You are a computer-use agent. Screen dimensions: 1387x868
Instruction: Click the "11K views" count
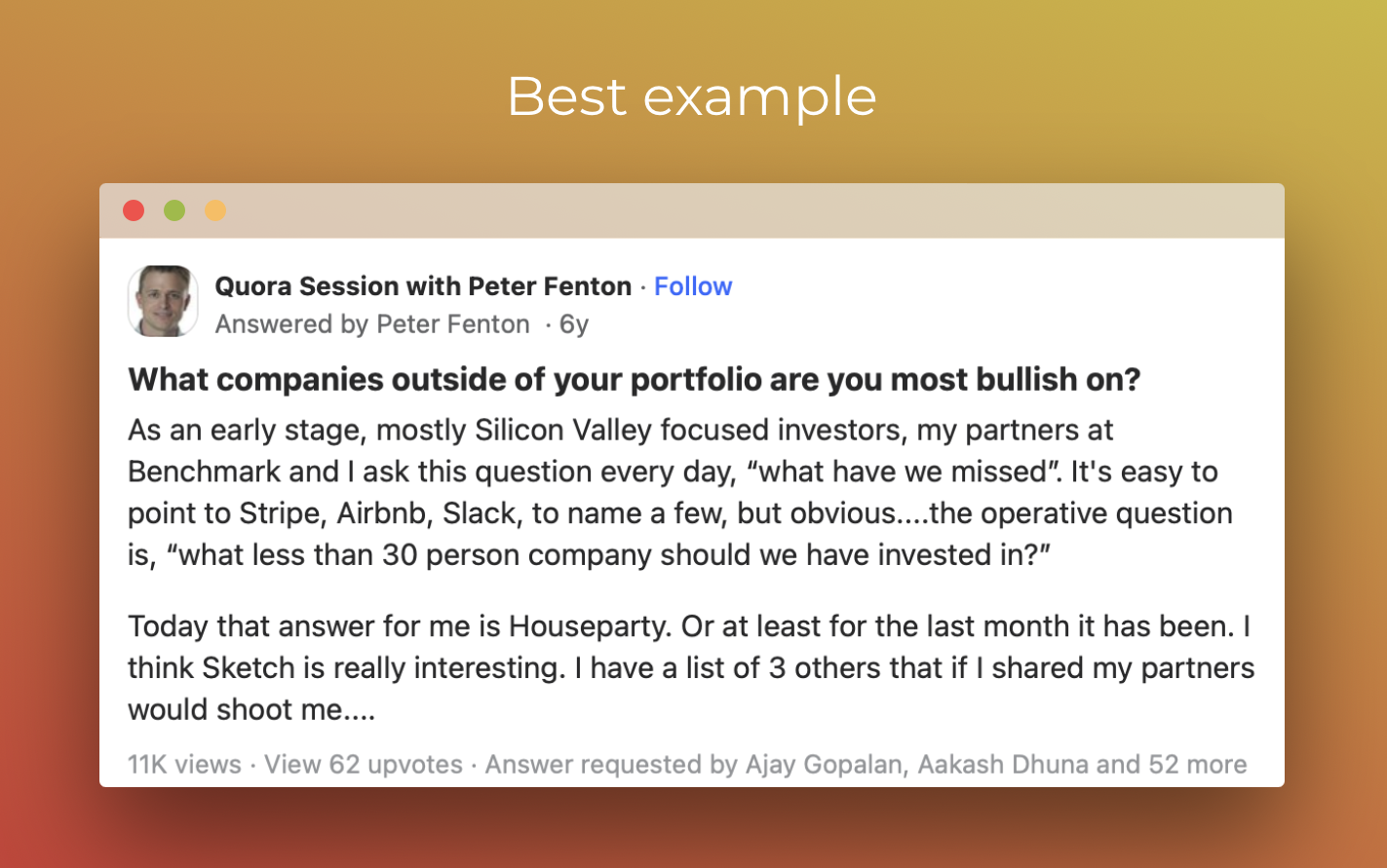[x=184, y=765]
